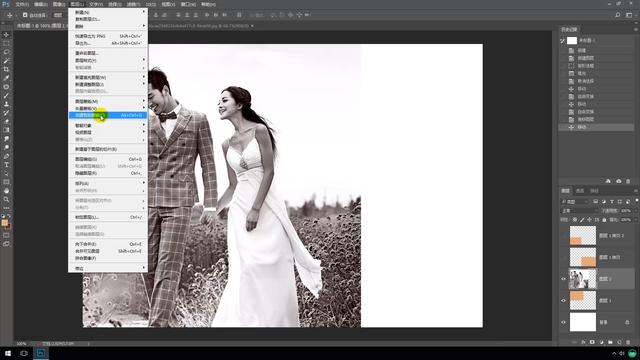Click the layer fill value field
The height and width of the screenshot is (360, 640).
626,220
